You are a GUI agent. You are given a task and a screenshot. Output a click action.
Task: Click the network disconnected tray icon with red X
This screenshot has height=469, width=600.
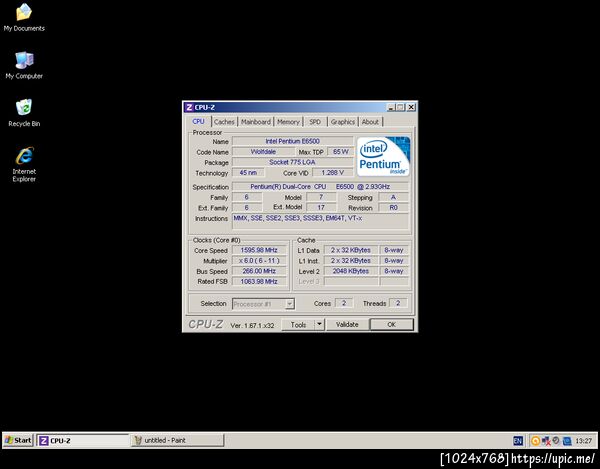click(x=546, y=441)
